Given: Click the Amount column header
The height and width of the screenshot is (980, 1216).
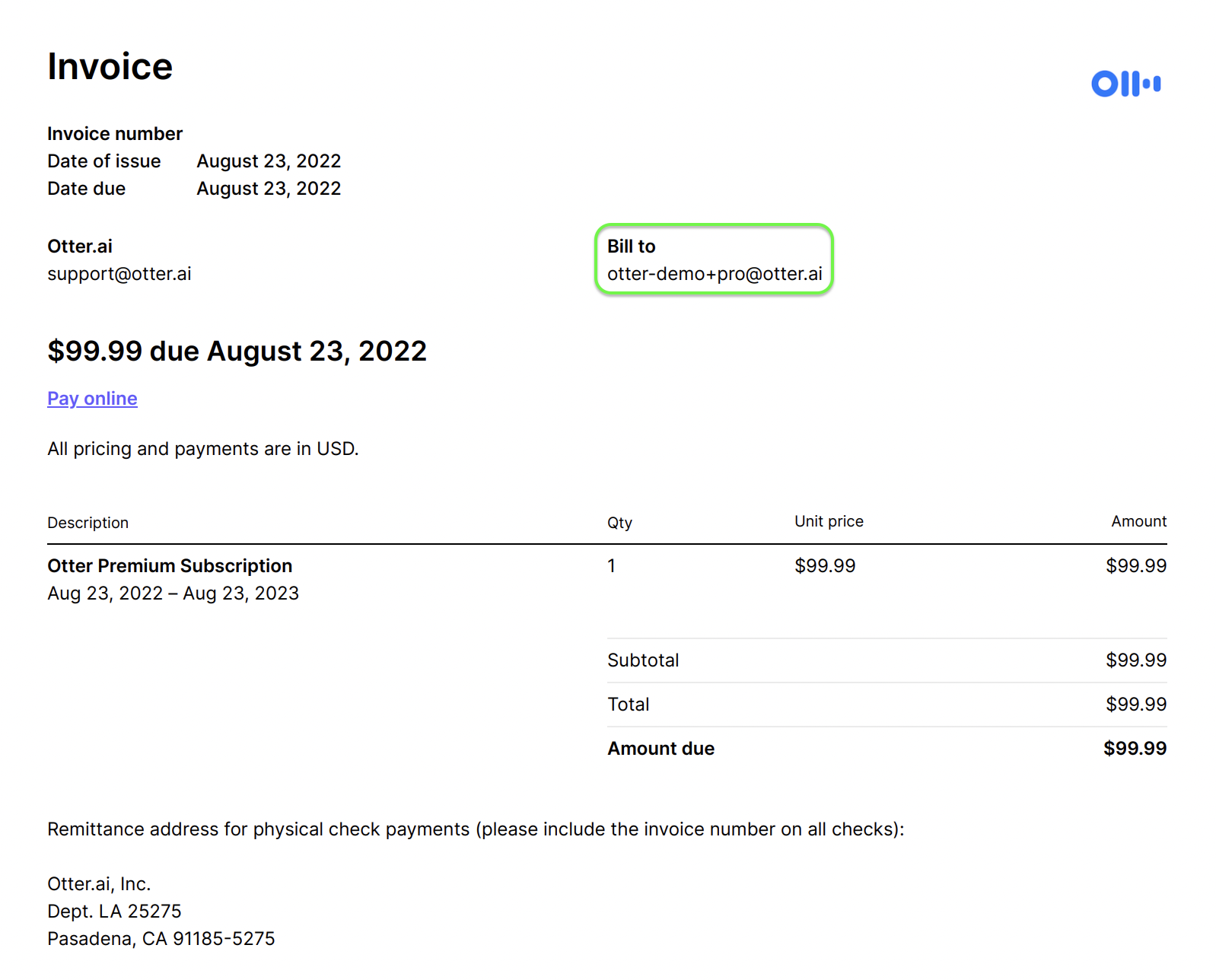Looking at the screenshot, I should coord(1138,521).
